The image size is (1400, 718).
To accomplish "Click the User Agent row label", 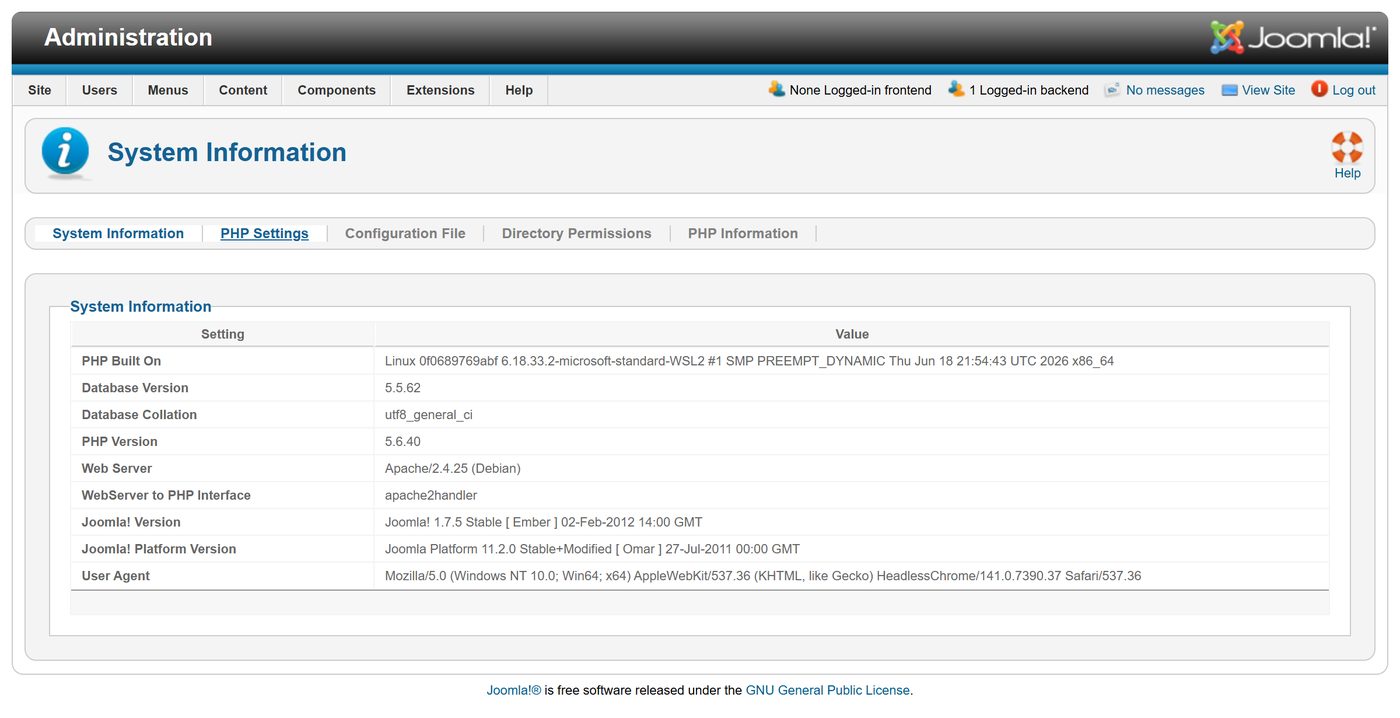I will point(116,577).
